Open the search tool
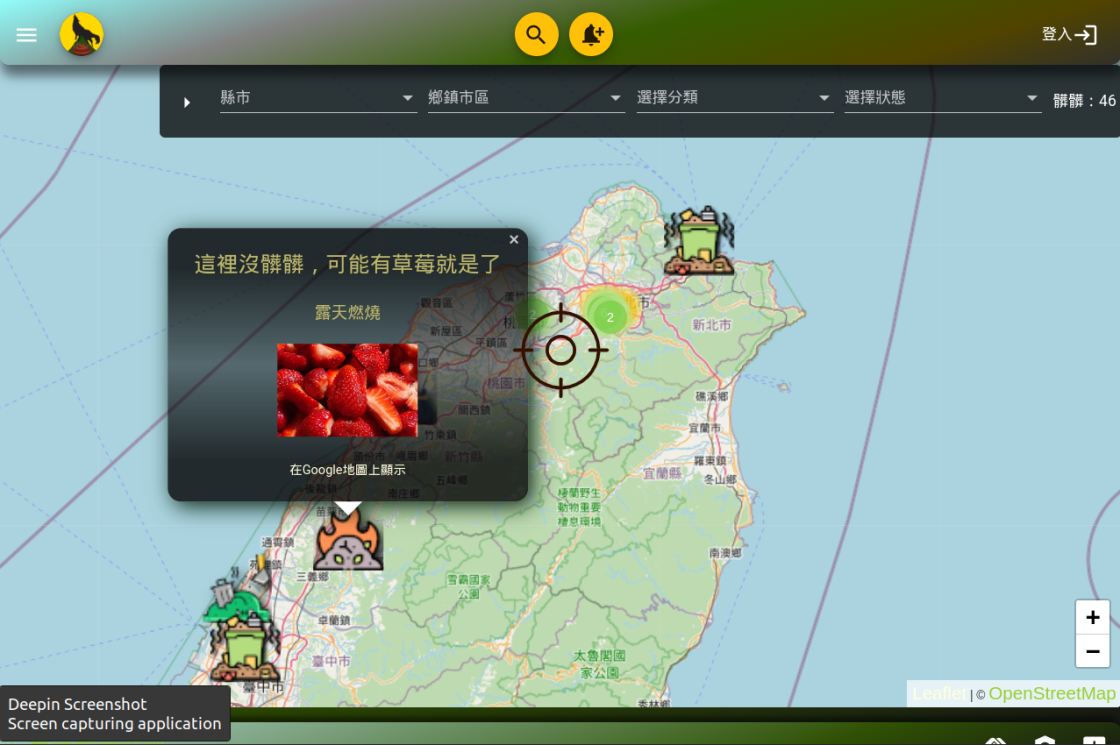1120x745 pixels. 536,34
